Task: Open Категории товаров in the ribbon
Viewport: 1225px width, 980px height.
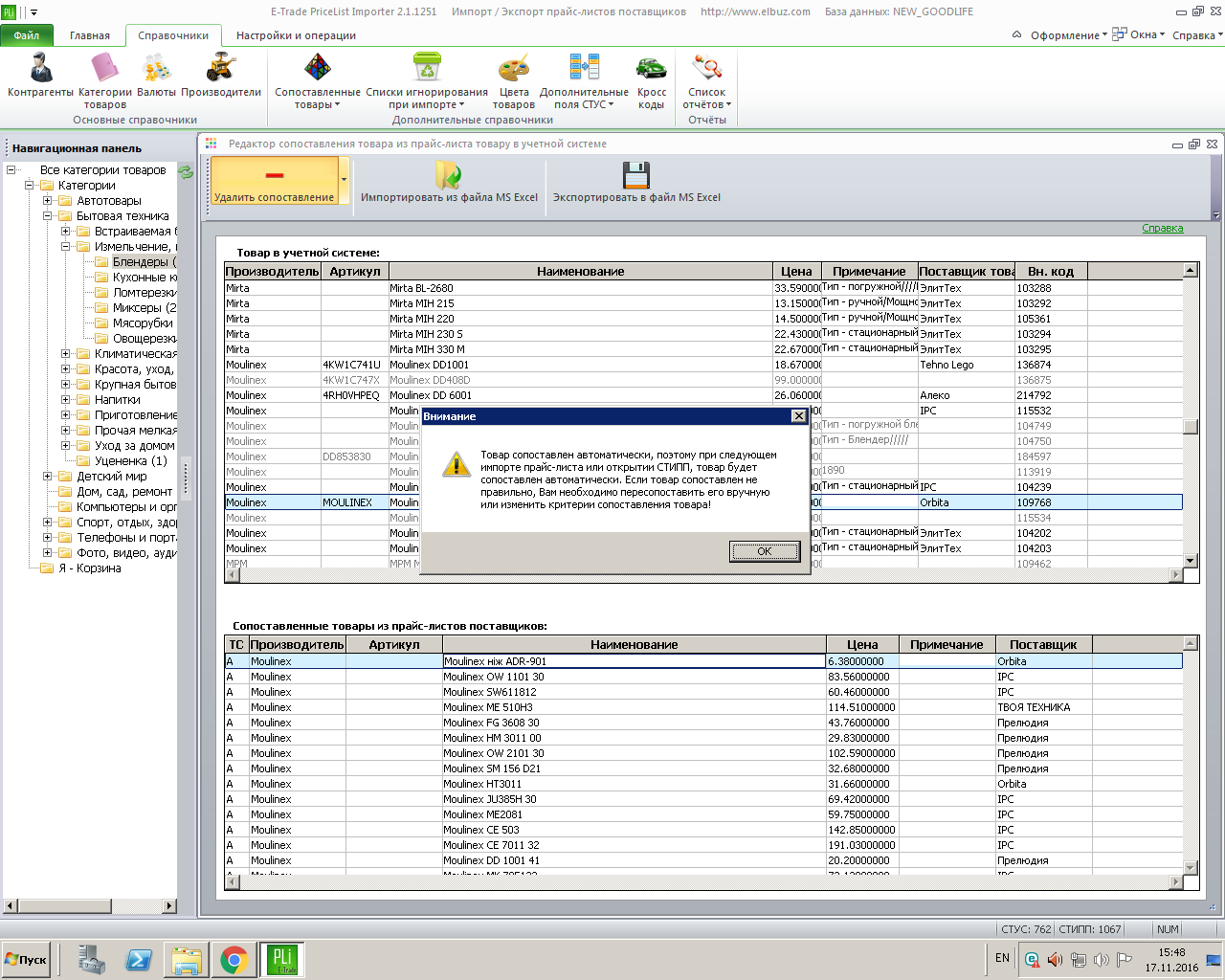Action: click(104, 80)
